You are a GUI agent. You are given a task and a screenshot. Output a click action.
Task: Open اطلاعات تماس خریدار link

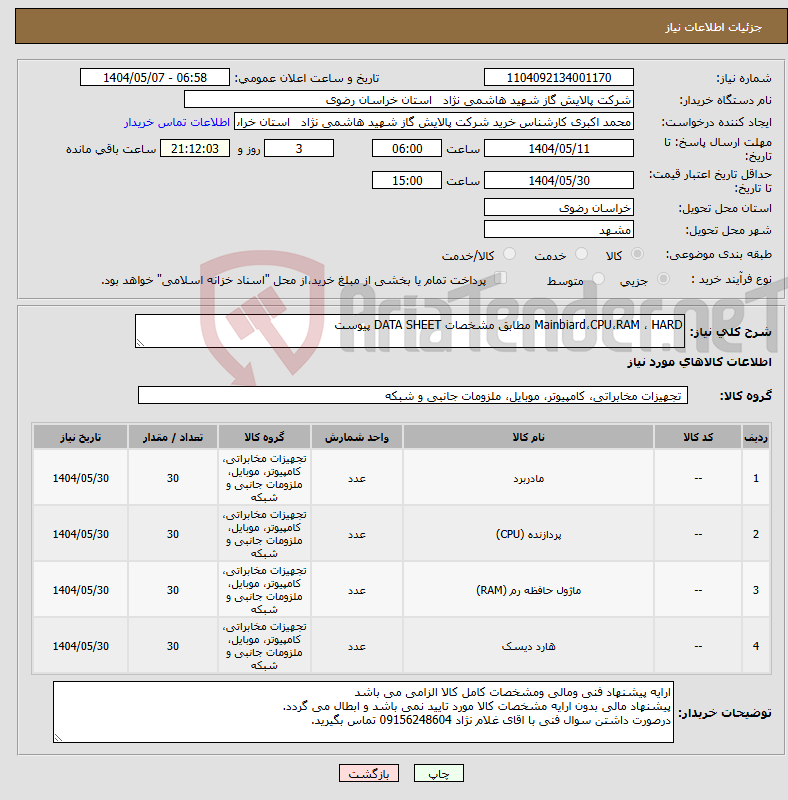(x=177, y=122)
